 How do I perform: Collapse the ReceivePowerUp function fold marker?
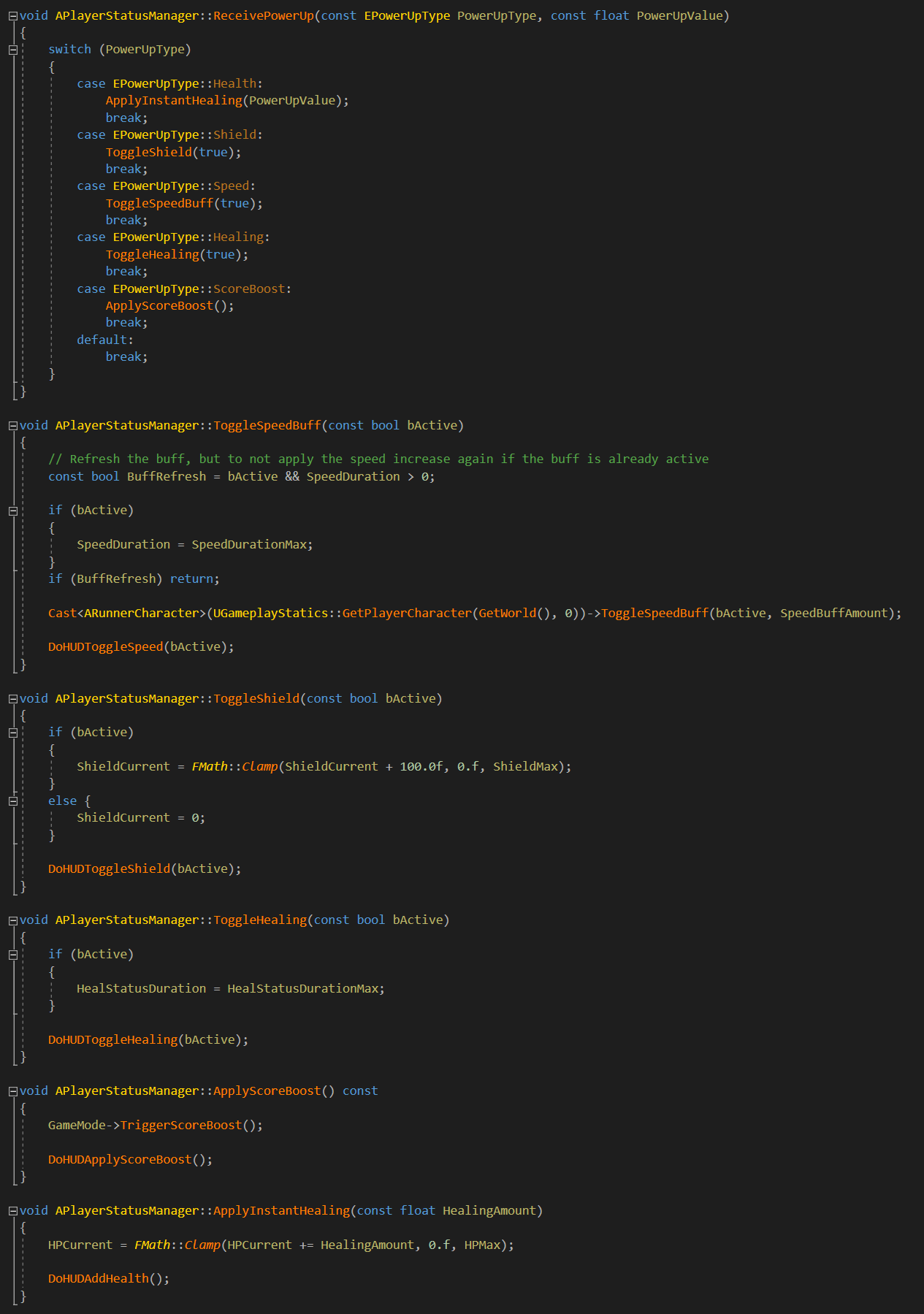13,16
